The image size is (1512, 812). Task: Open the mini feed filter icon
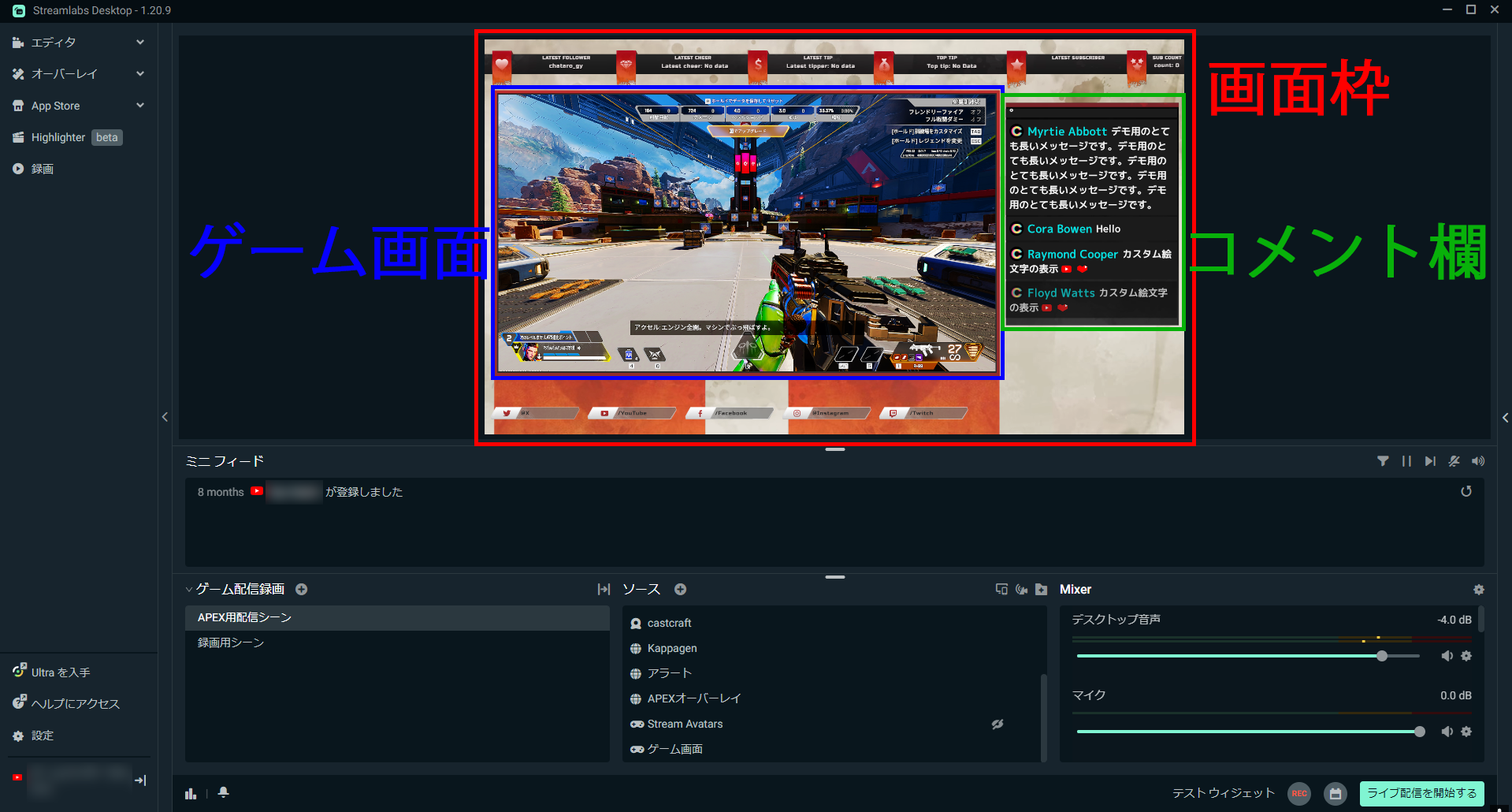pyautogui.click(x=1383, y=461)
